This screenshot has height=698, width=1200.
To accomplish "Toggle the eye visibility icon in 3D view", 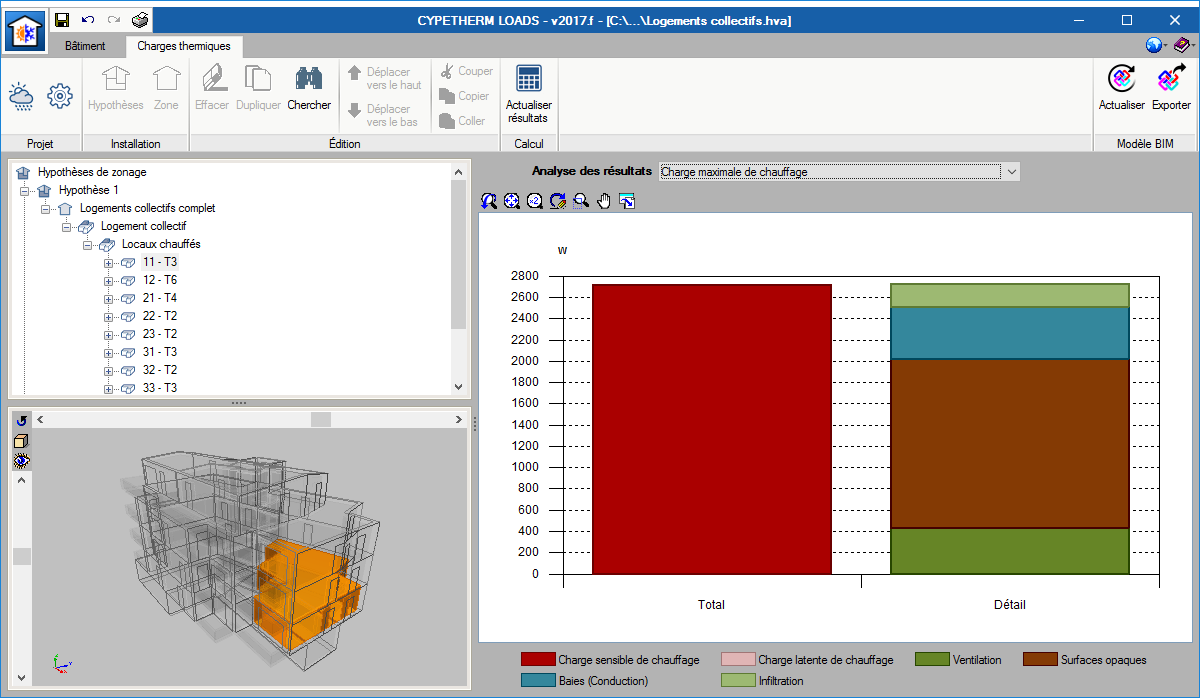I will [21, 461].
